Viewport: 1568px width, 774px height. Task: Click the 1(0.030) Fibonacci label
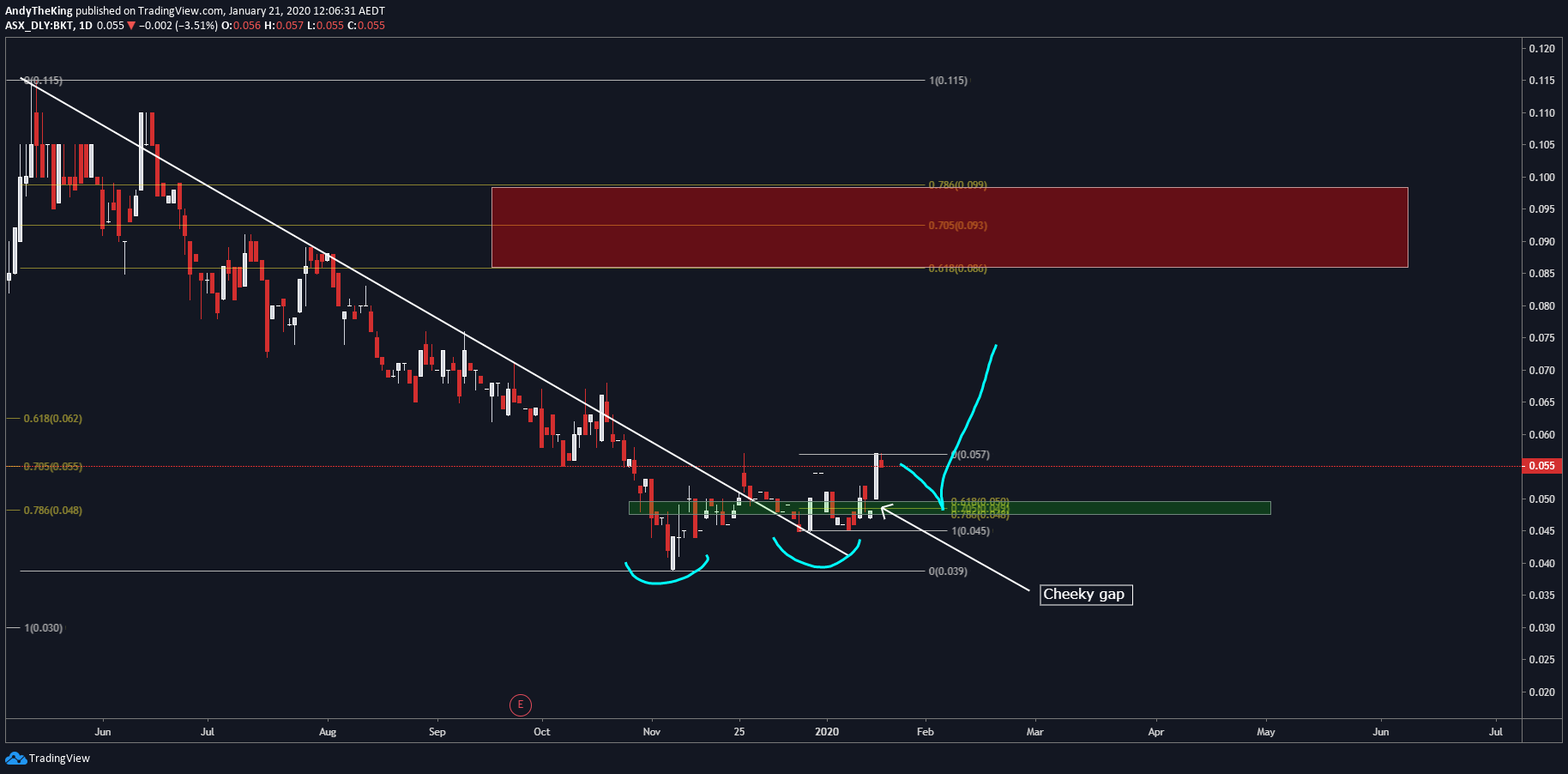point(43,628)
